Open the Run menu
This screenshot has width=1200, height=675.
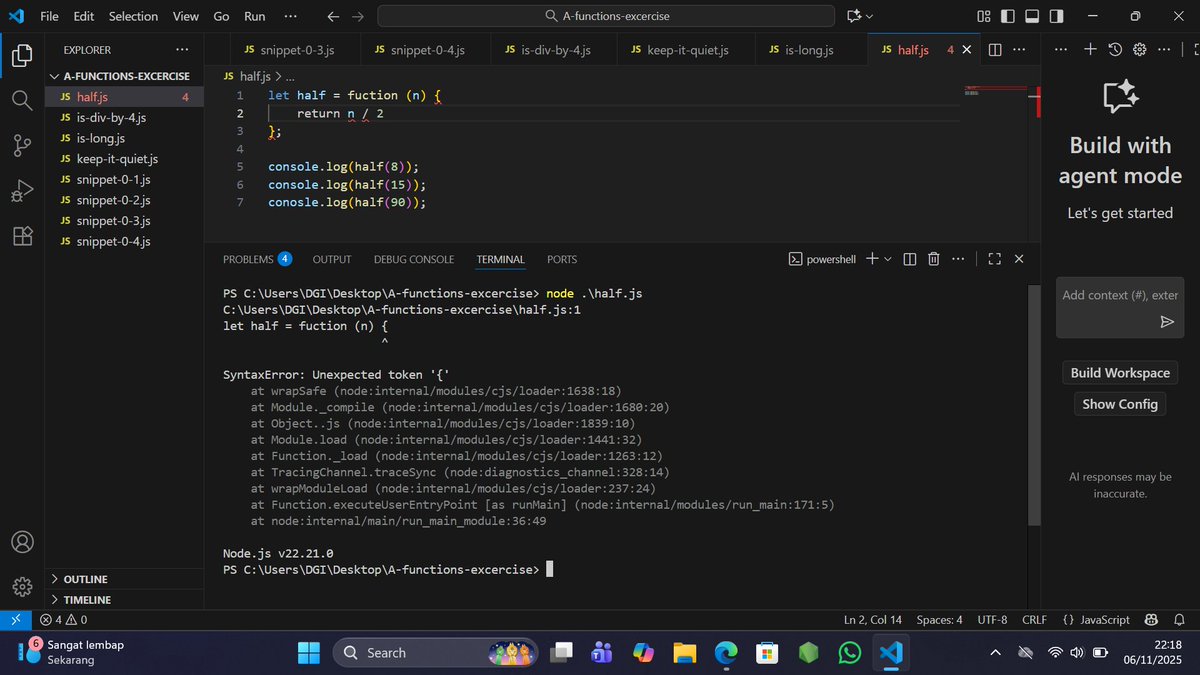click(254, 16)
